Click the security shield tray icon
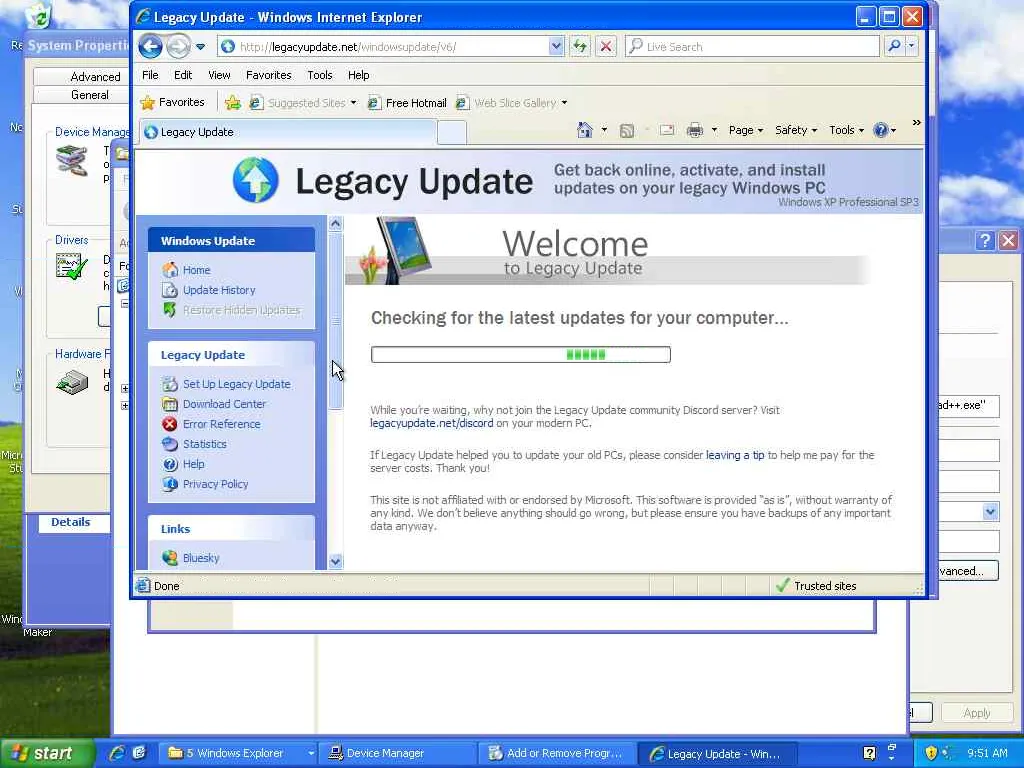Image resolution: width=1024 pixels, height=768 pixels. (x=931, y=753)
